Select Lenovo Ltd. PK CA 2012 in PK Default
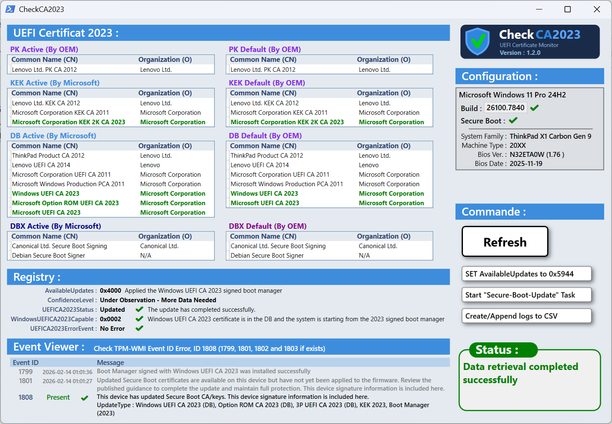This screenshot has height=424, width=612. (x=329, y=69)
